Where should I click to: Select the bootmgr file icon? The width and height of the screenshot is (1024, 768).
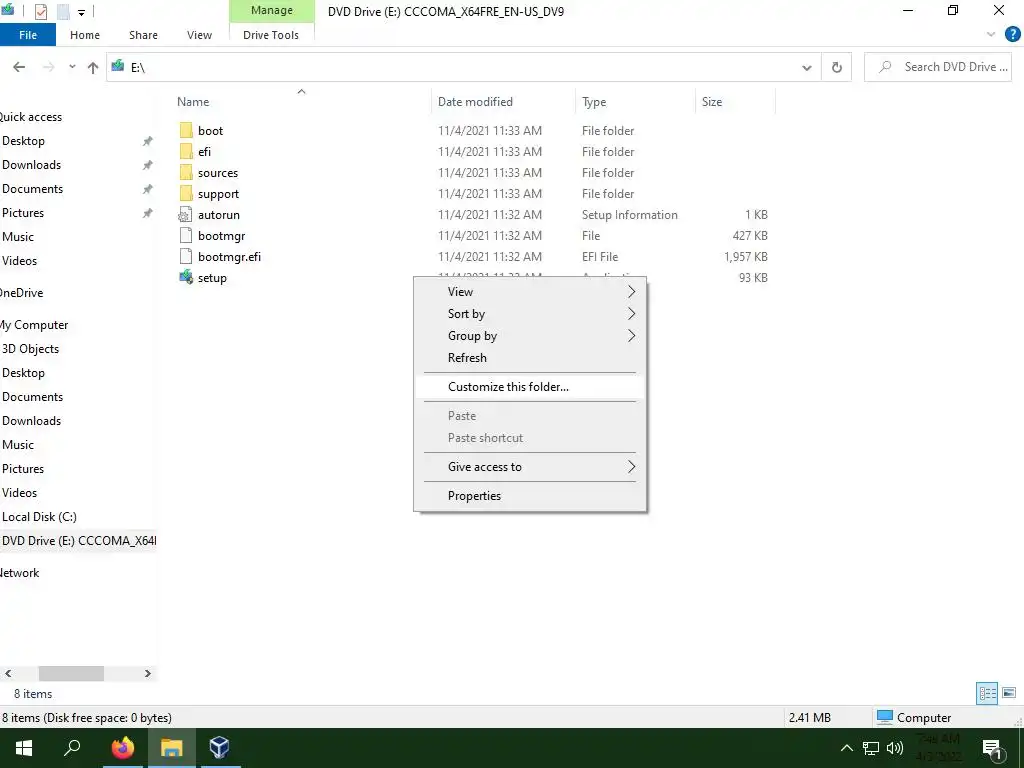[x=185, y=236]
